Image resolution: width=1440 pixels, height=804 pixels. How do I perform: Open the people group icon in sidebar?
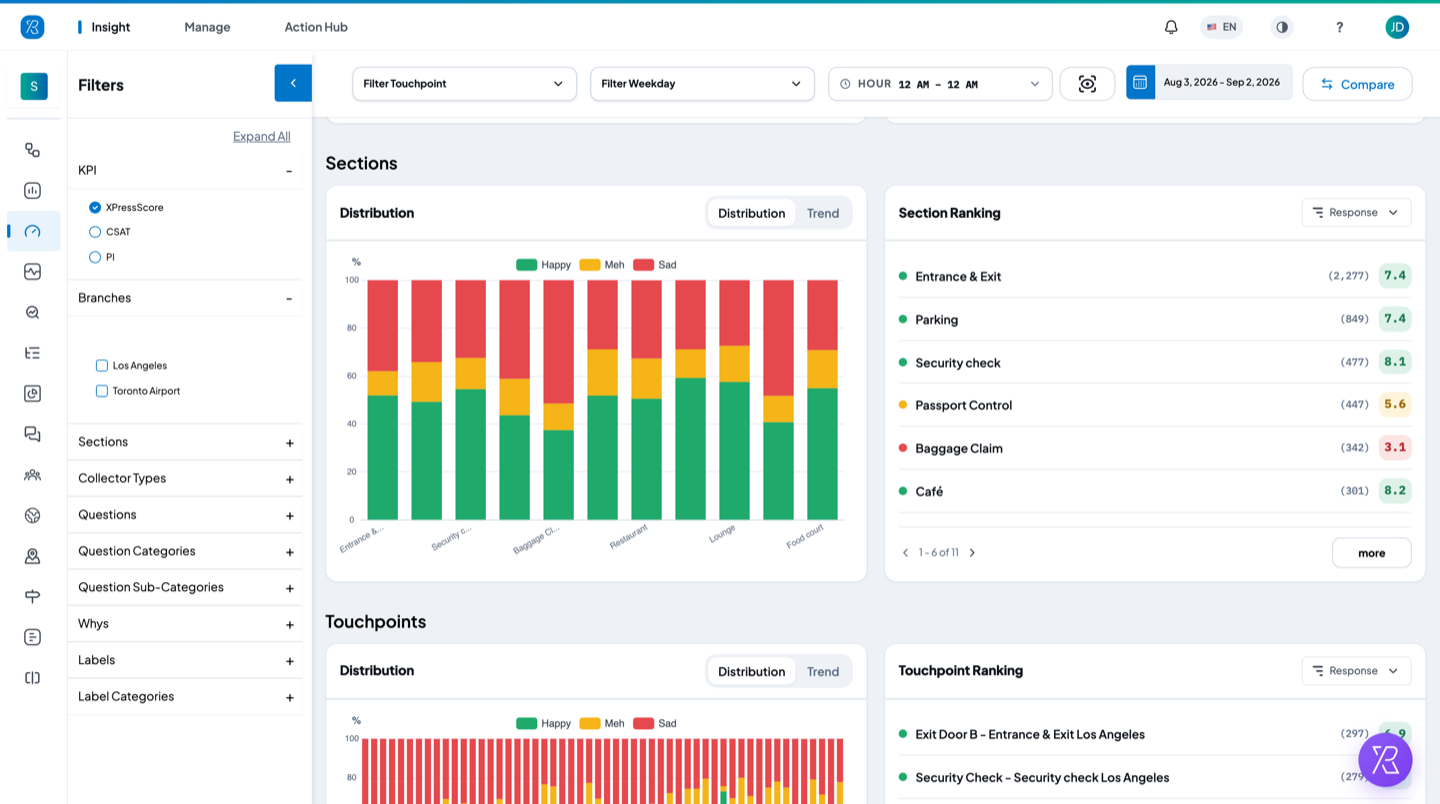click(x=33, y=475)
